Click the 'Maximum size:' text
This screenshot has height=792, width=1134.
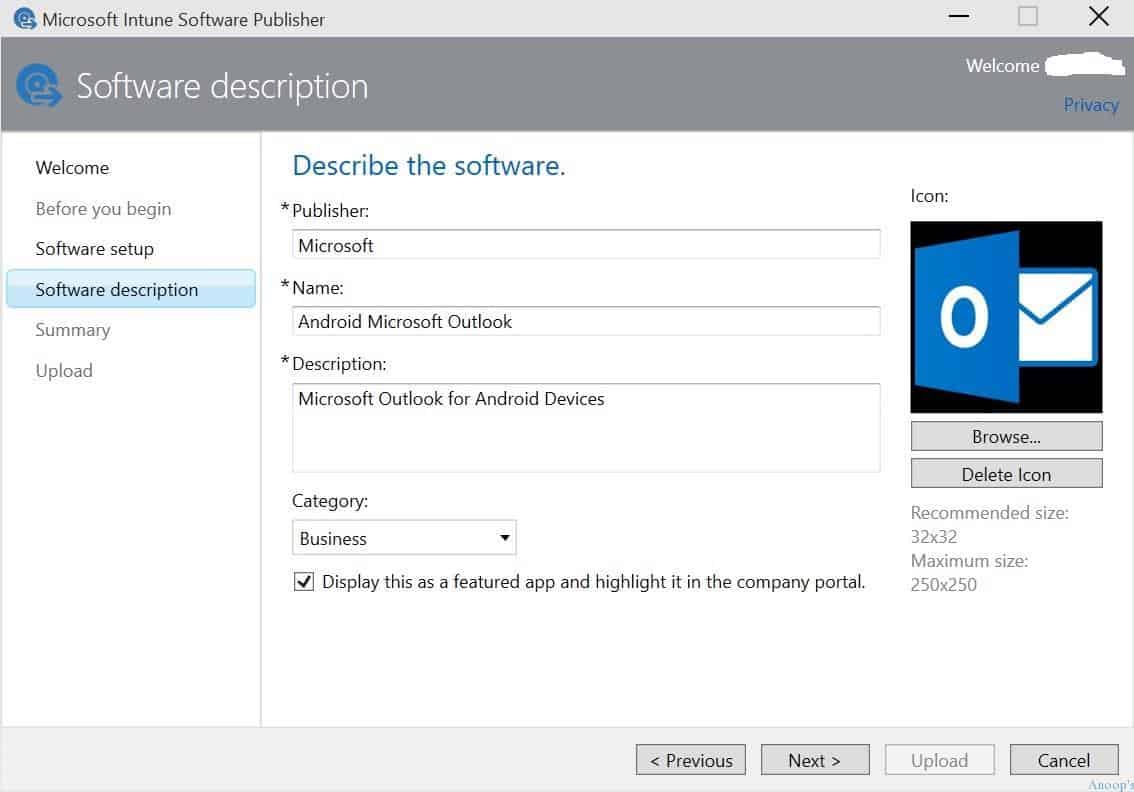point(969,561)
